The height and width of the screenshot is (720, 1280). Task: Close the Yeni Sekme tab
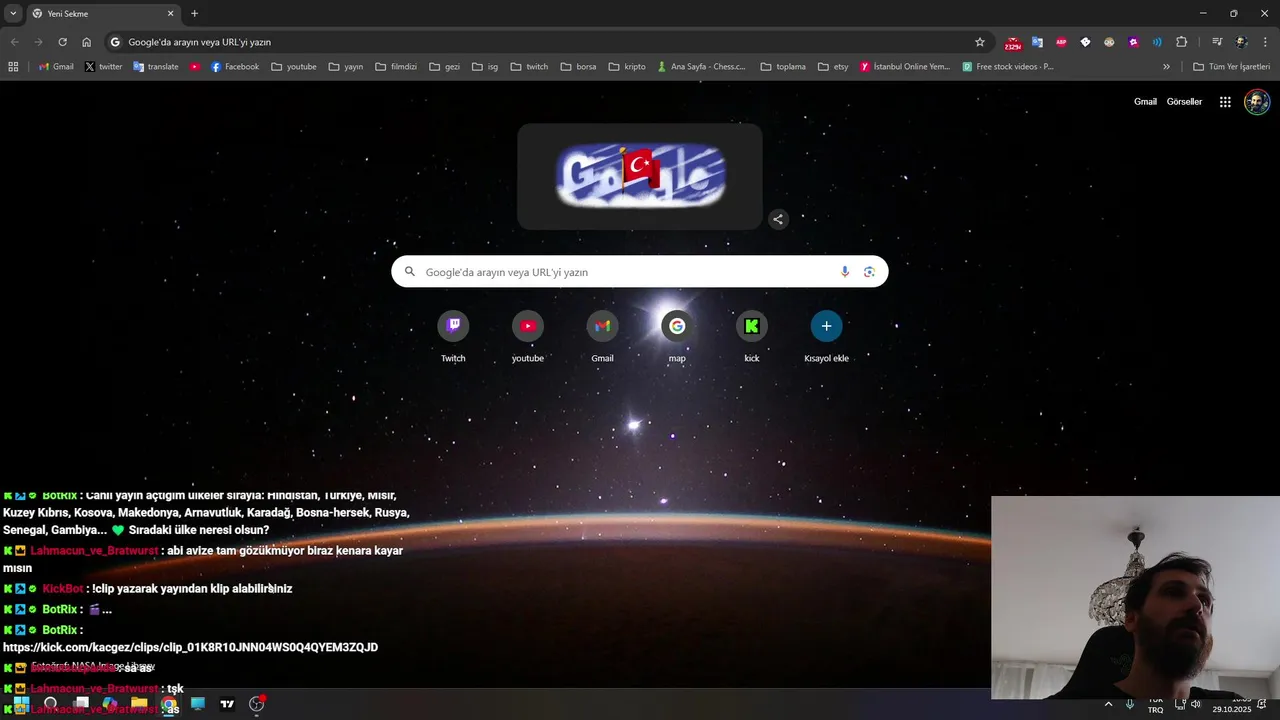pyautogui.click(x=170, y=14)
